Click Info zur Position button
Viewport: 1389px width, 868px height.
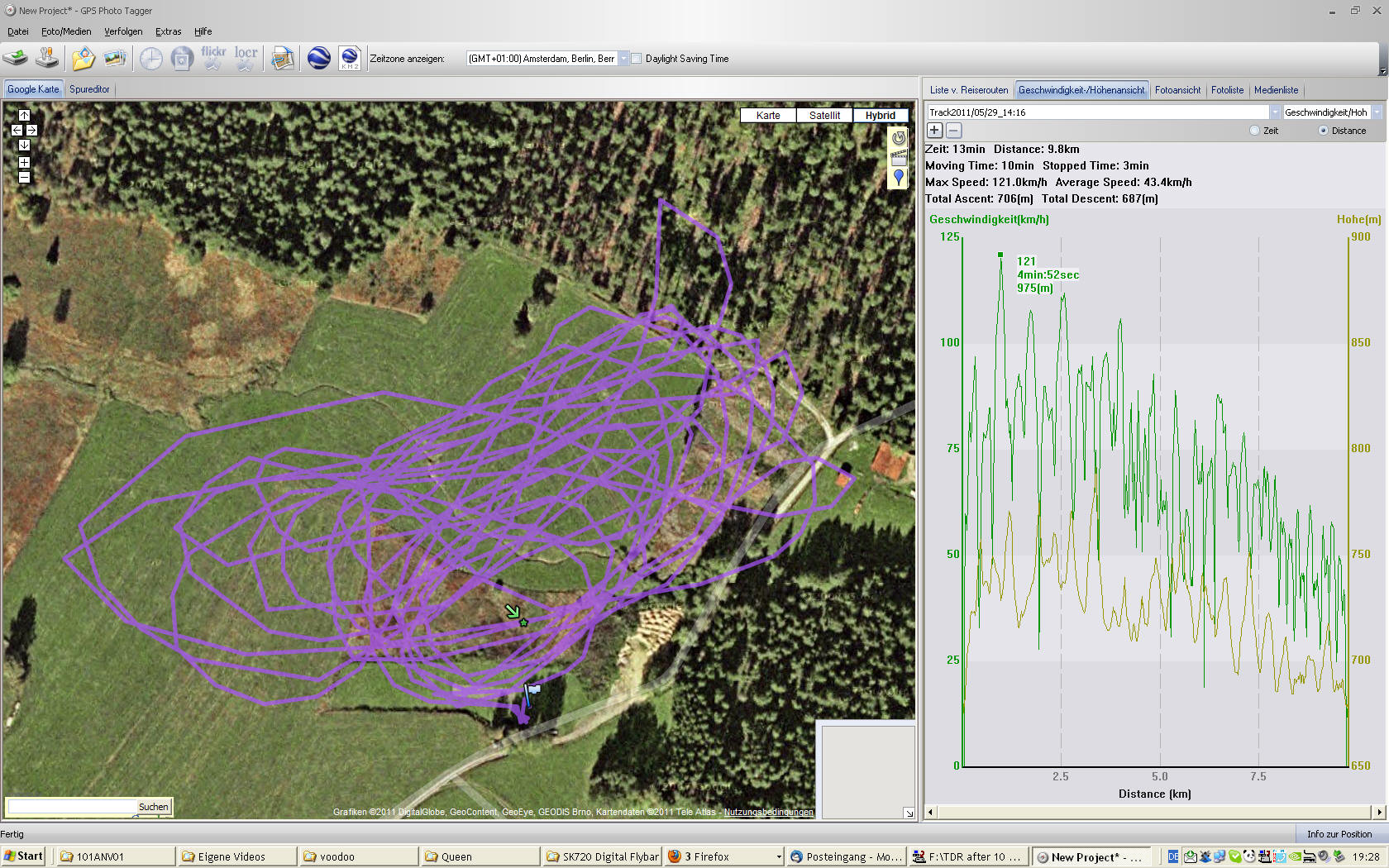[1339, 834]
